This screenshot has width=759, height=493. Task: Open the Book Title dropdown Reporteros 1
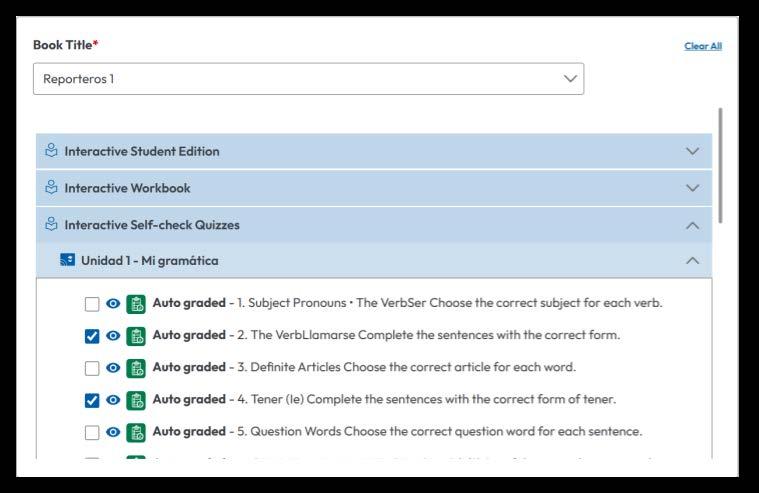pyautogui.click(x=308, y=79)
